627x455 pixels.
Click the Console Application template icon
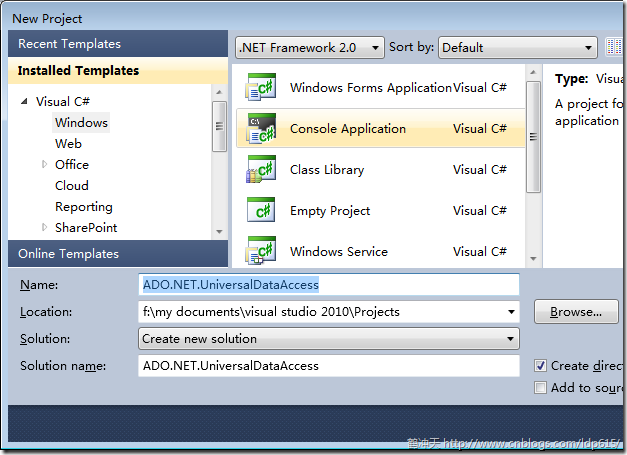pos(261,128)
